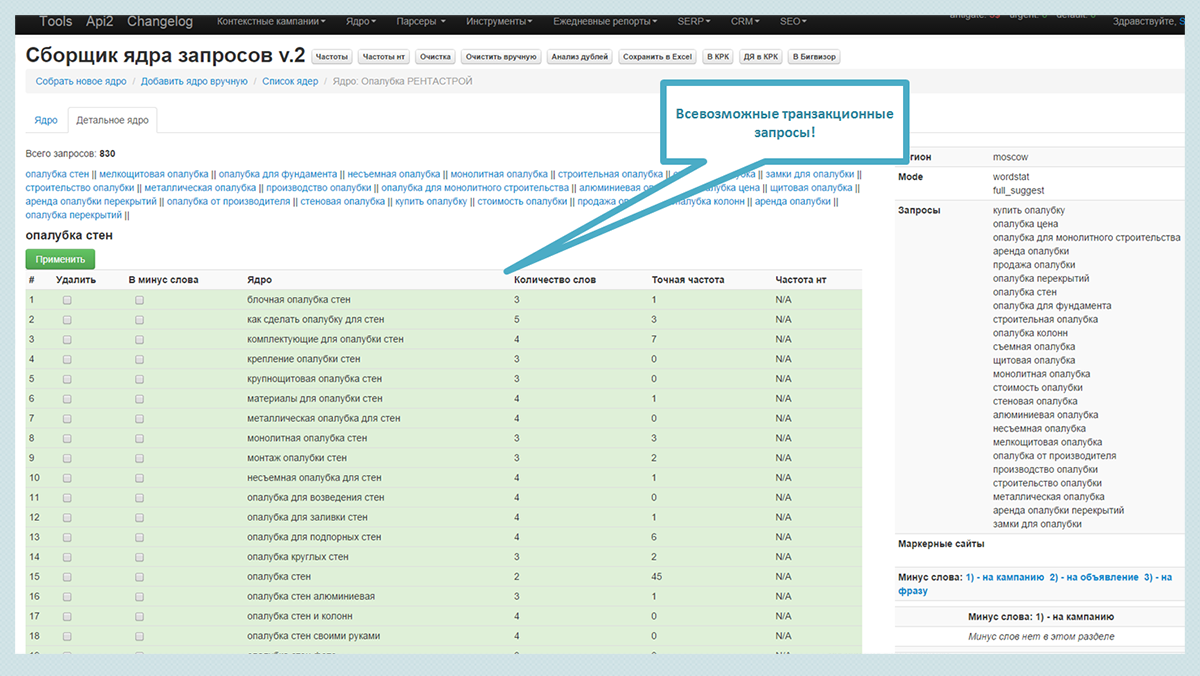Click the В КРК button

click(717, 57)
